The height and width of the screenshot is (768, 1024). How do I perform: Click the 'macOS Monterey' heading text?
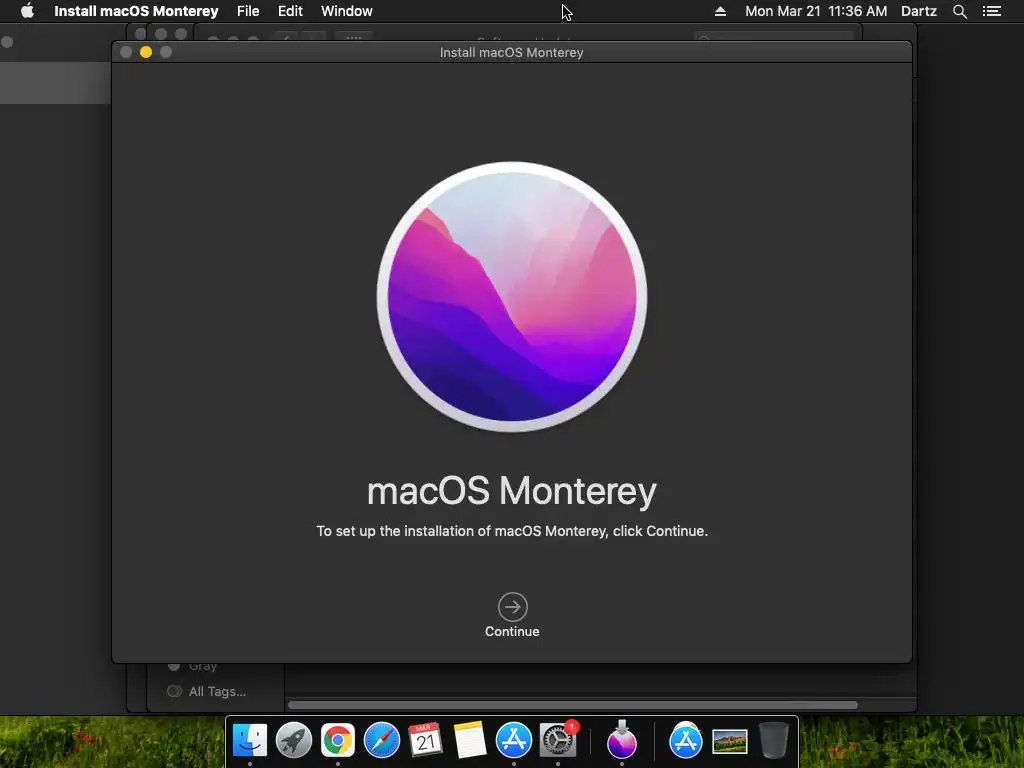pos(512,491)
